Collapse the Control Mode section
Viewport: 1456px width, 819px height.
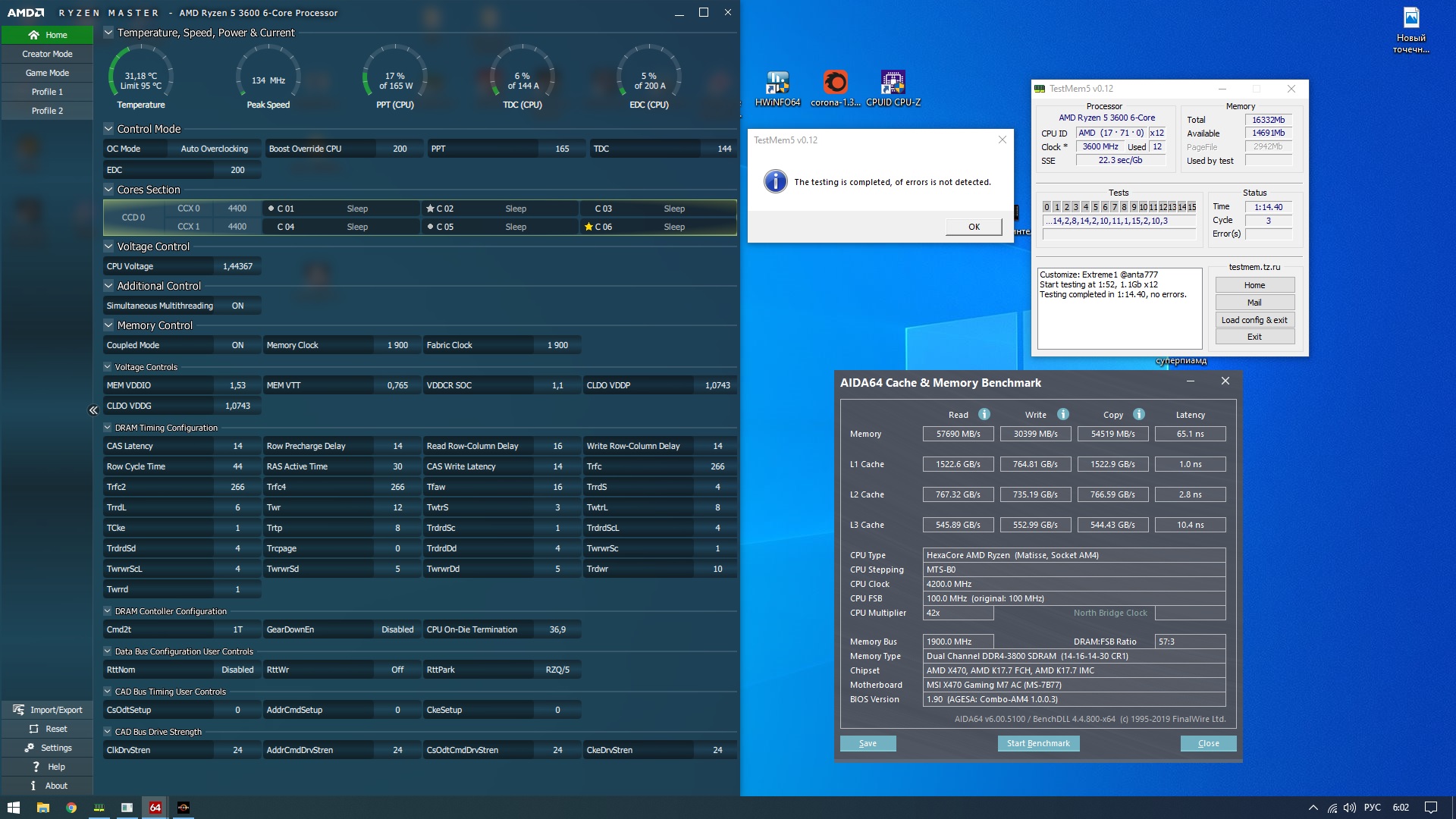(108, 129)
